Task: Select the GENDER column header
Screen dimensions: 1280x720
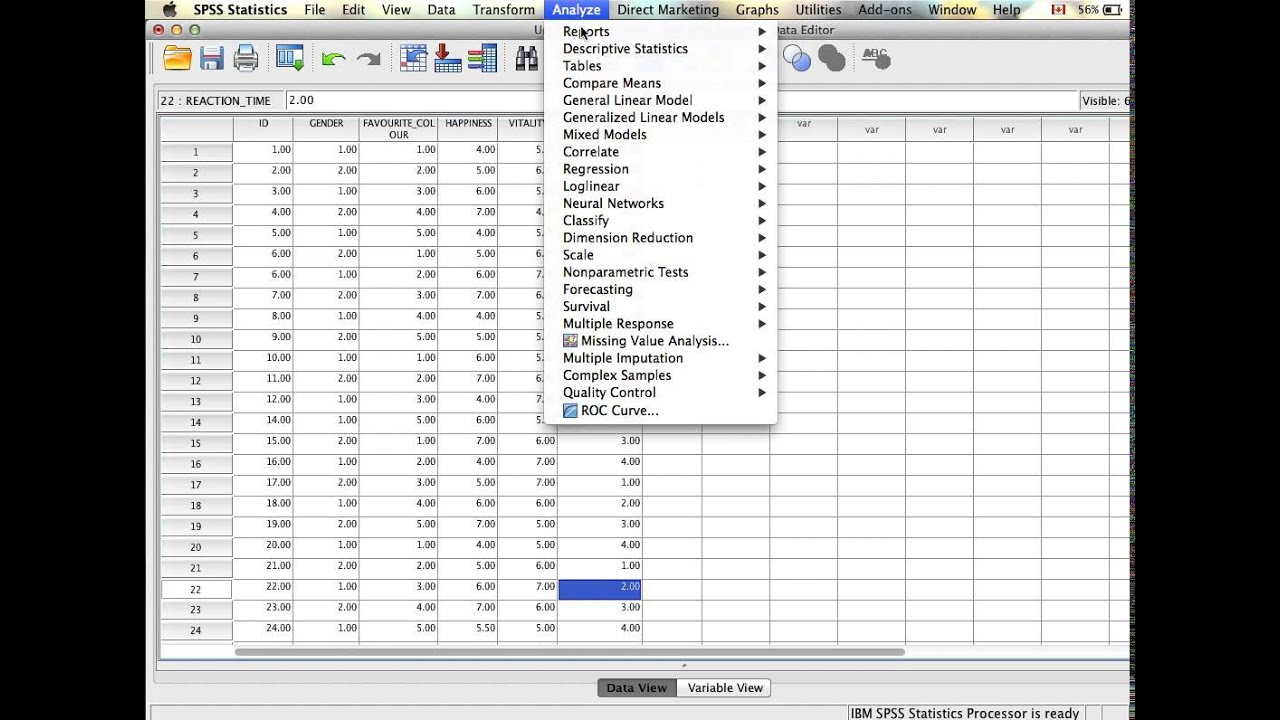Action: coord(326,129)
